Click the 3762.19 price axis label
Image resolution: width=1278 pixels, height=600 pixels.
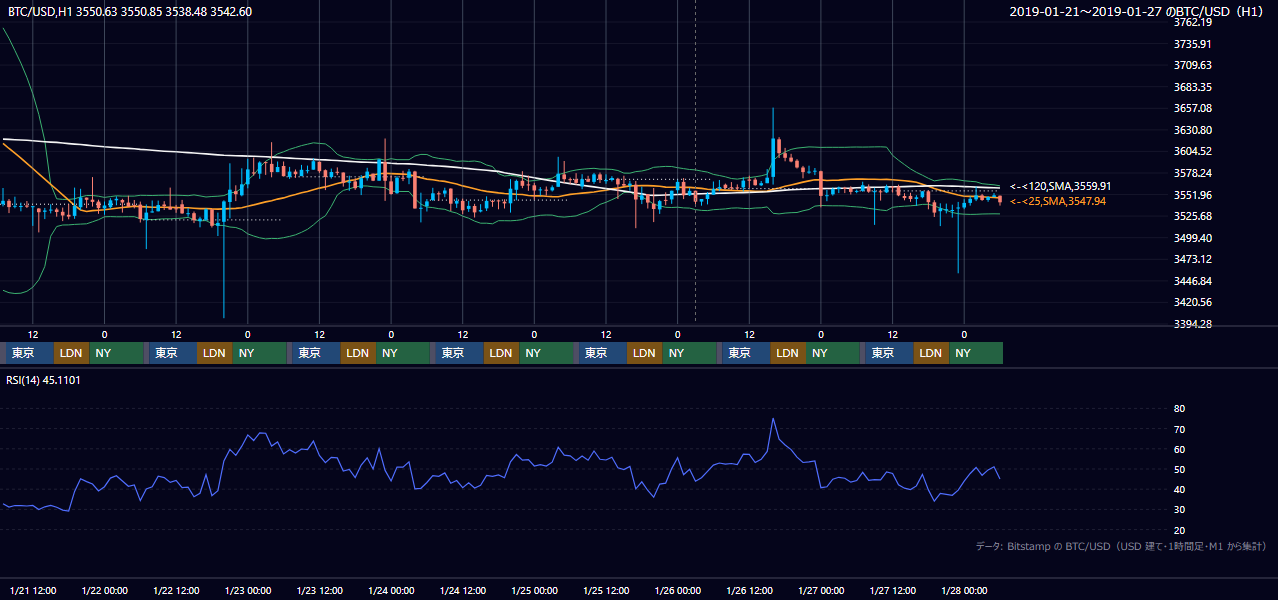click(1192, 22)
